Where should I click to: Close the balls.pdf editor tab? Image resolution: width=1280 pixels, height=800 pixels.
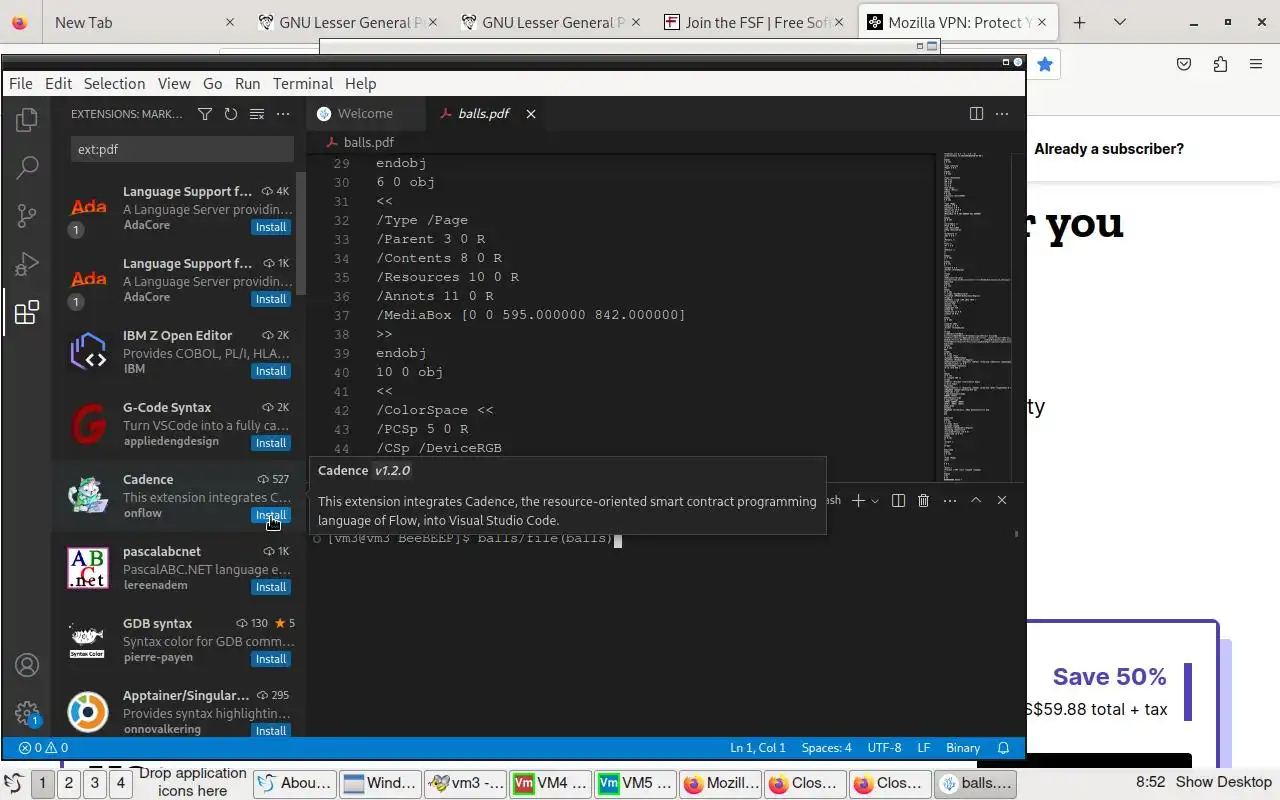[x=531, y=114]
